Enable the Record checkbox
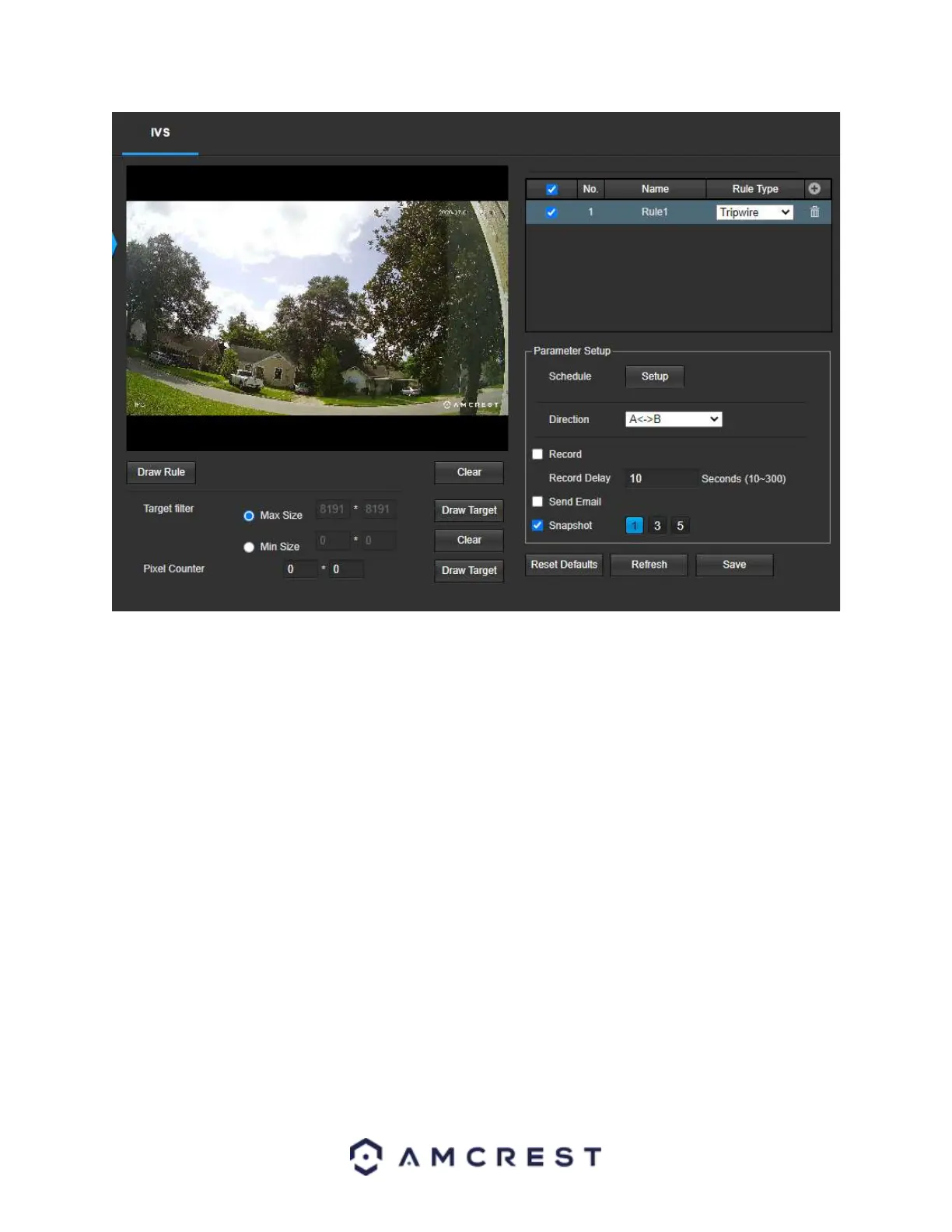952x1232 pixels. [x=537, y=454]
